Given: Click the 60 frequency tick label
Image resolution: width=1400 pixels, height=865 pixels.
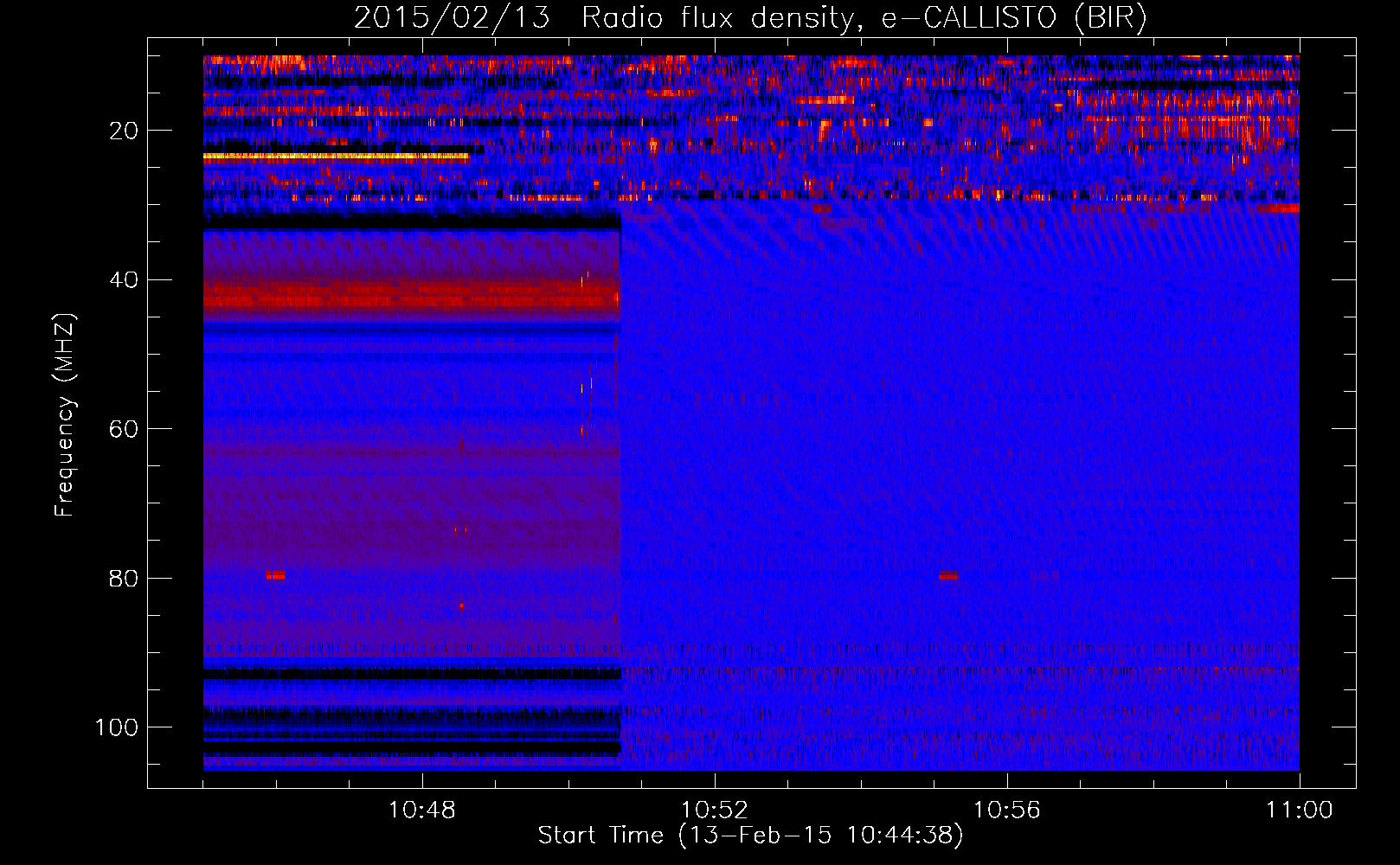Looking at the screenshot, I should point(124,429).
